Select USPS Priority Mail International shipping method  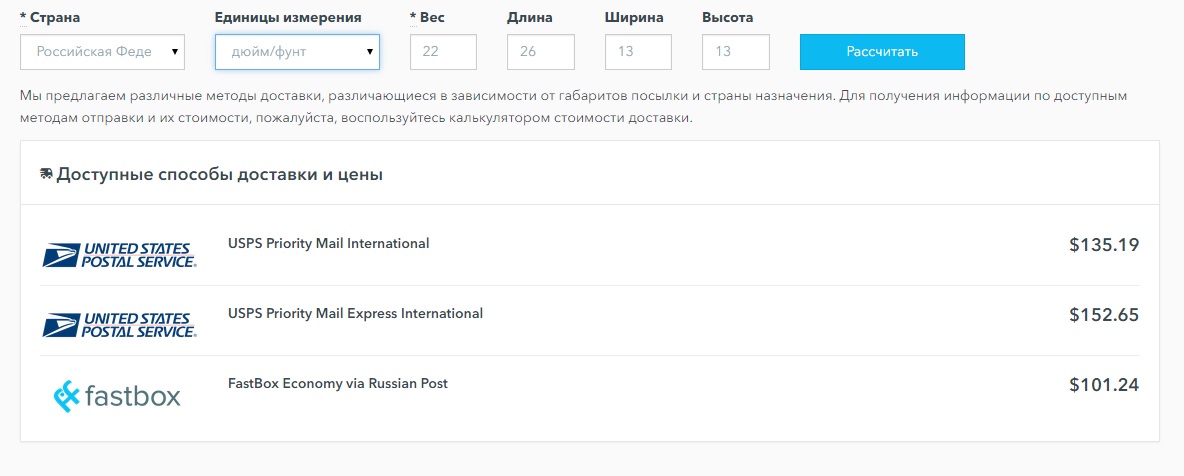pyautogui.click(x=328, y=243)
